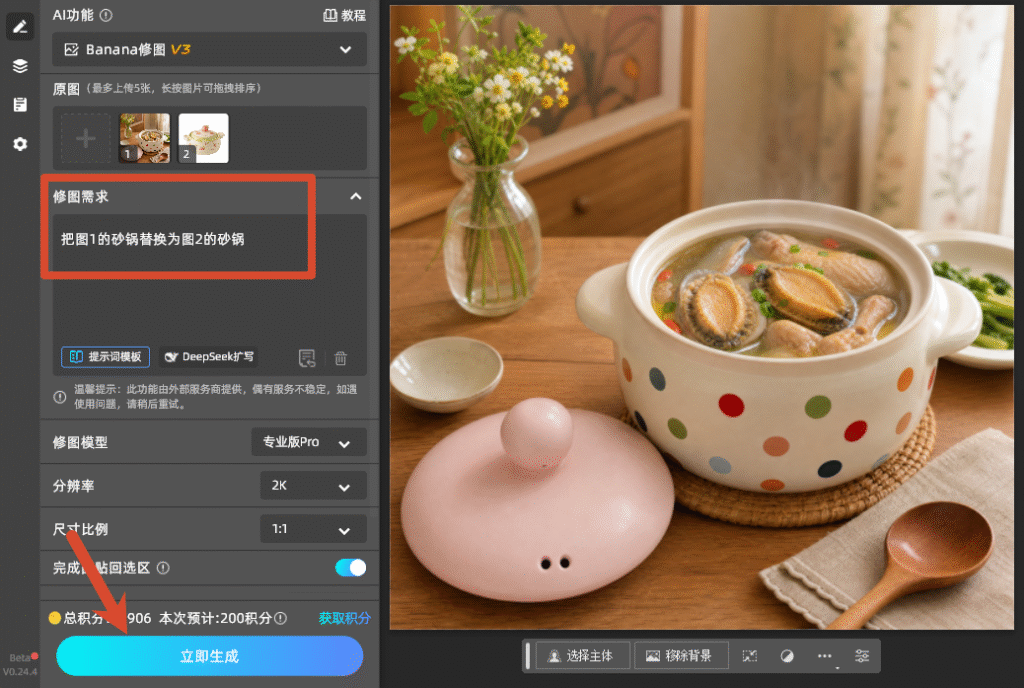Click the 获取积分 link
Screen dimensions: 1024x688
(x=344, y=618)
